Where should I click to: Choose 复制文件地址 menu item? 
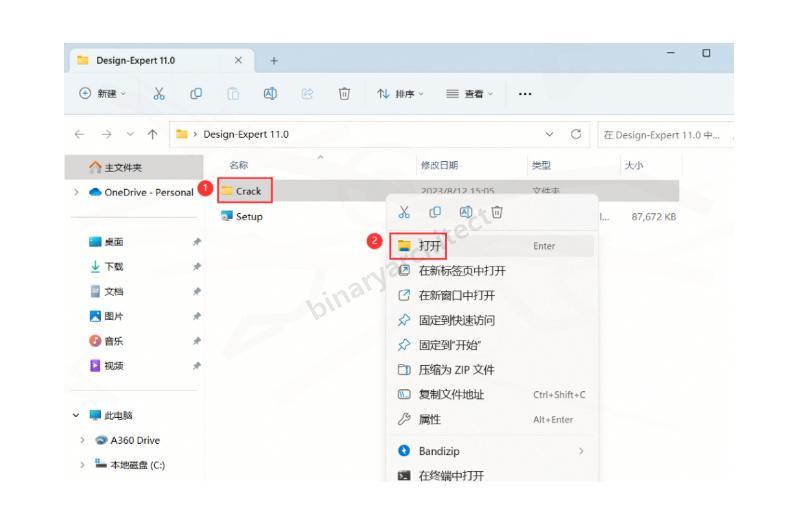pyautogui.click(x=492, y=395)
